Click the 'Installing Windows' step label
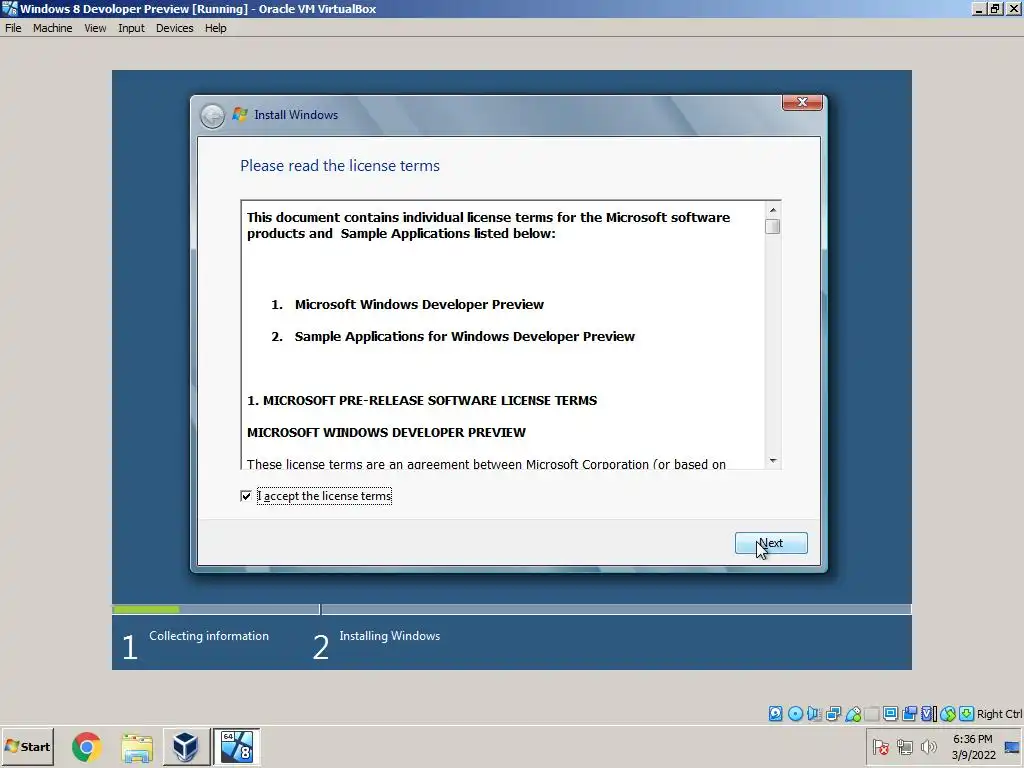 (x=390, y=636)
